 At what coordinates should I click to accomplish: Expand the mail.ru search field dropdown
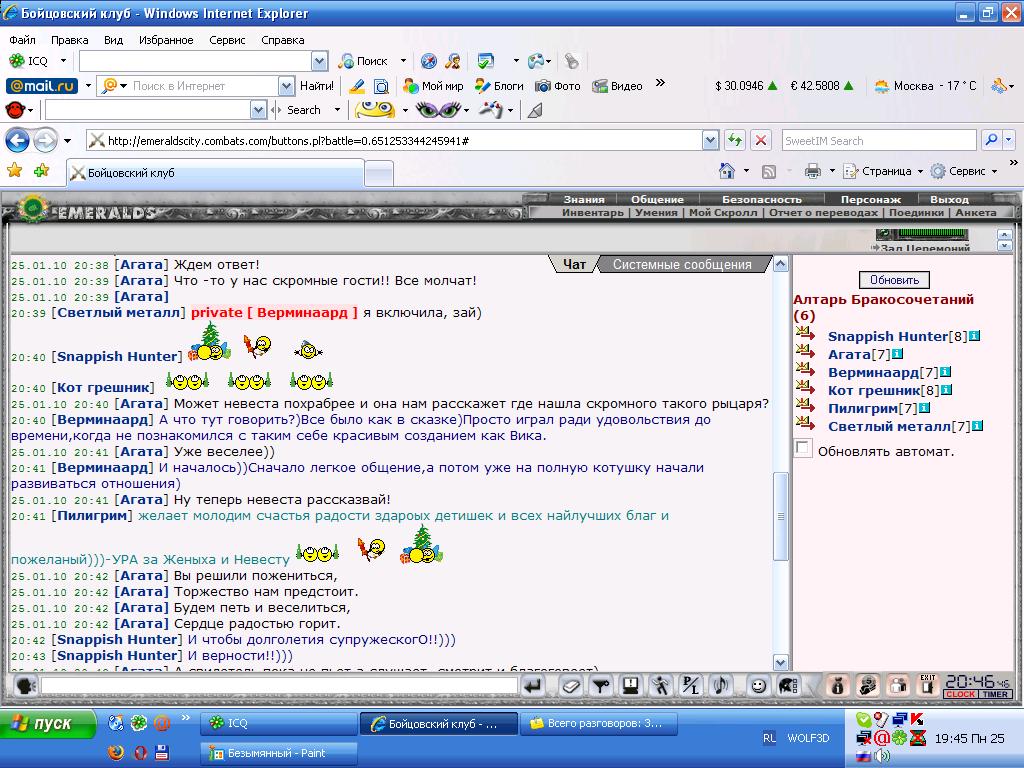[x=287, y=86]
